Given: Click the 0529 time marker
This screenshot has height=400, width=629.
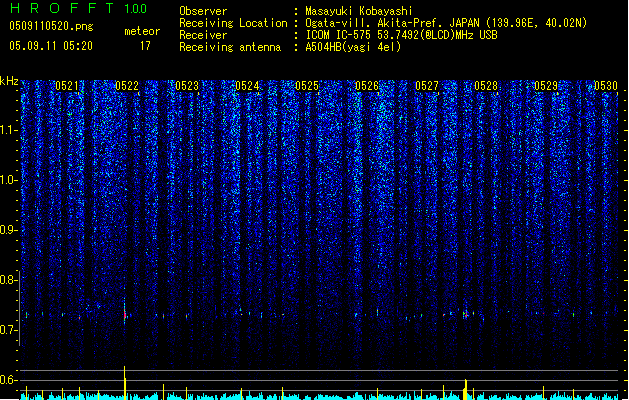Looking at the screenshot, I should (546, 86).
